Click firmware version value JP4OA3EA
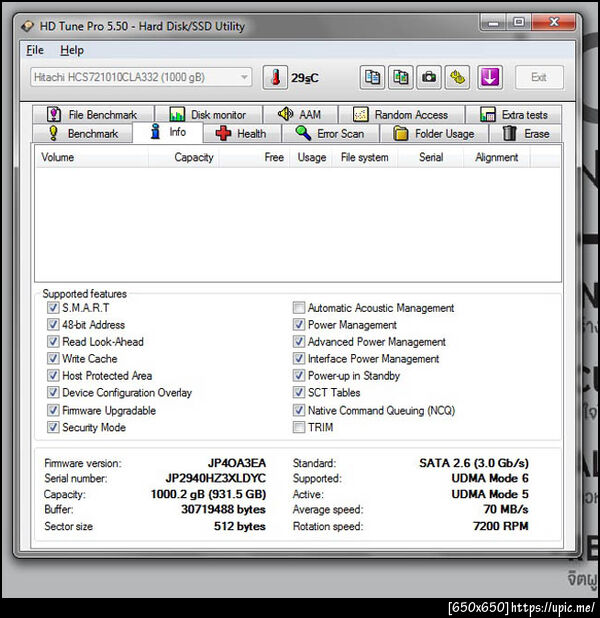 (237, 463)
